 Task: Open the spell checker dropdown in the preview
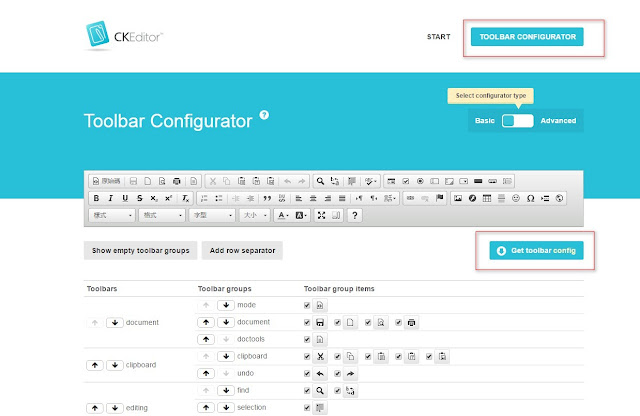[371, 181]
